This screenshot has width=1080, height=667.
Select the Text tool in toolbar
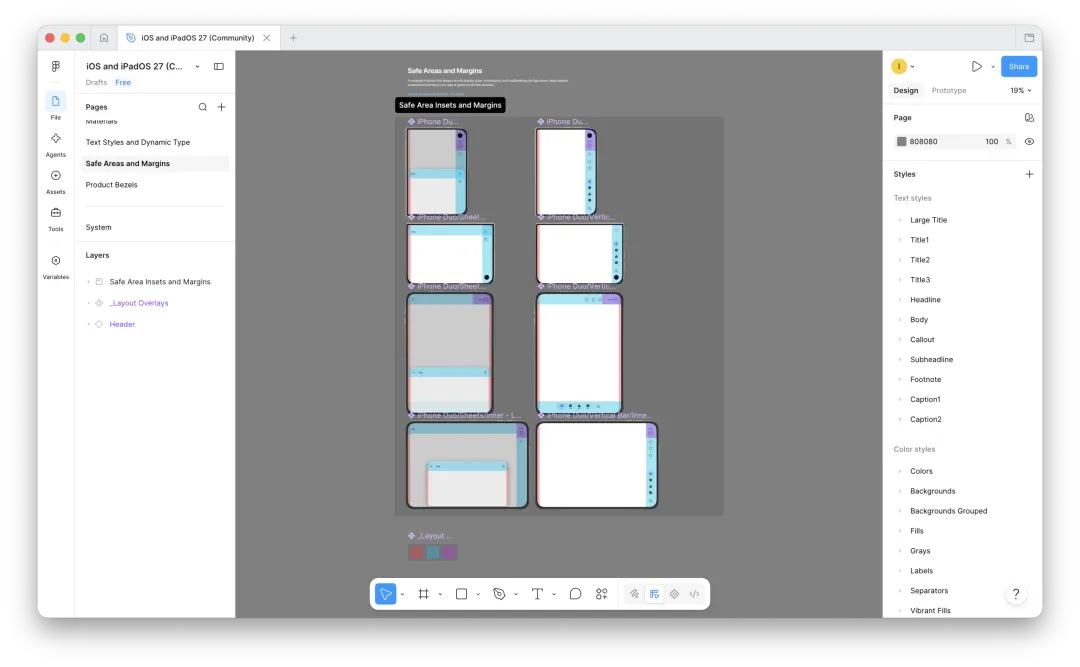tap(537, 594)
